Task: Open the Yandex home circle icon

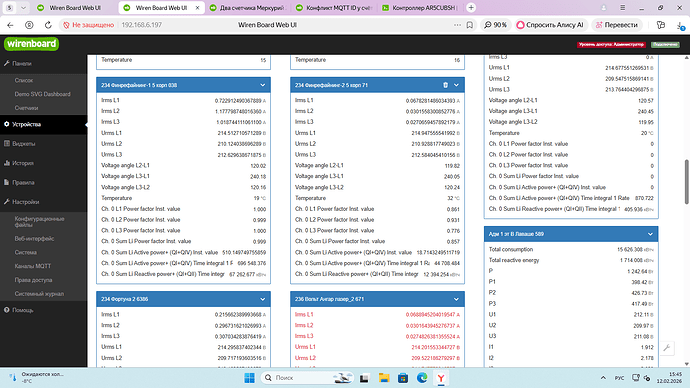Action: coord(29,25)
